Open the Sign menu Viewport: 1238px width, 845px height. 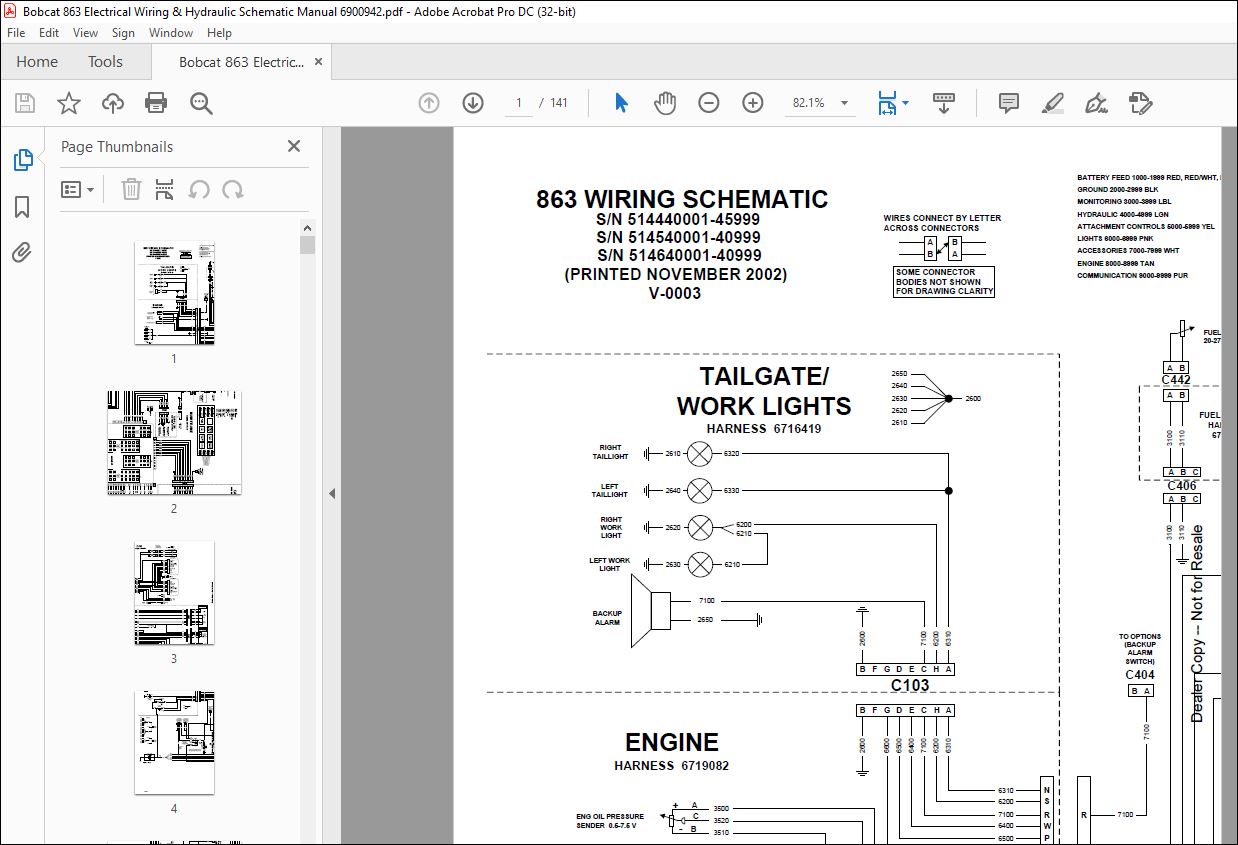123,33
